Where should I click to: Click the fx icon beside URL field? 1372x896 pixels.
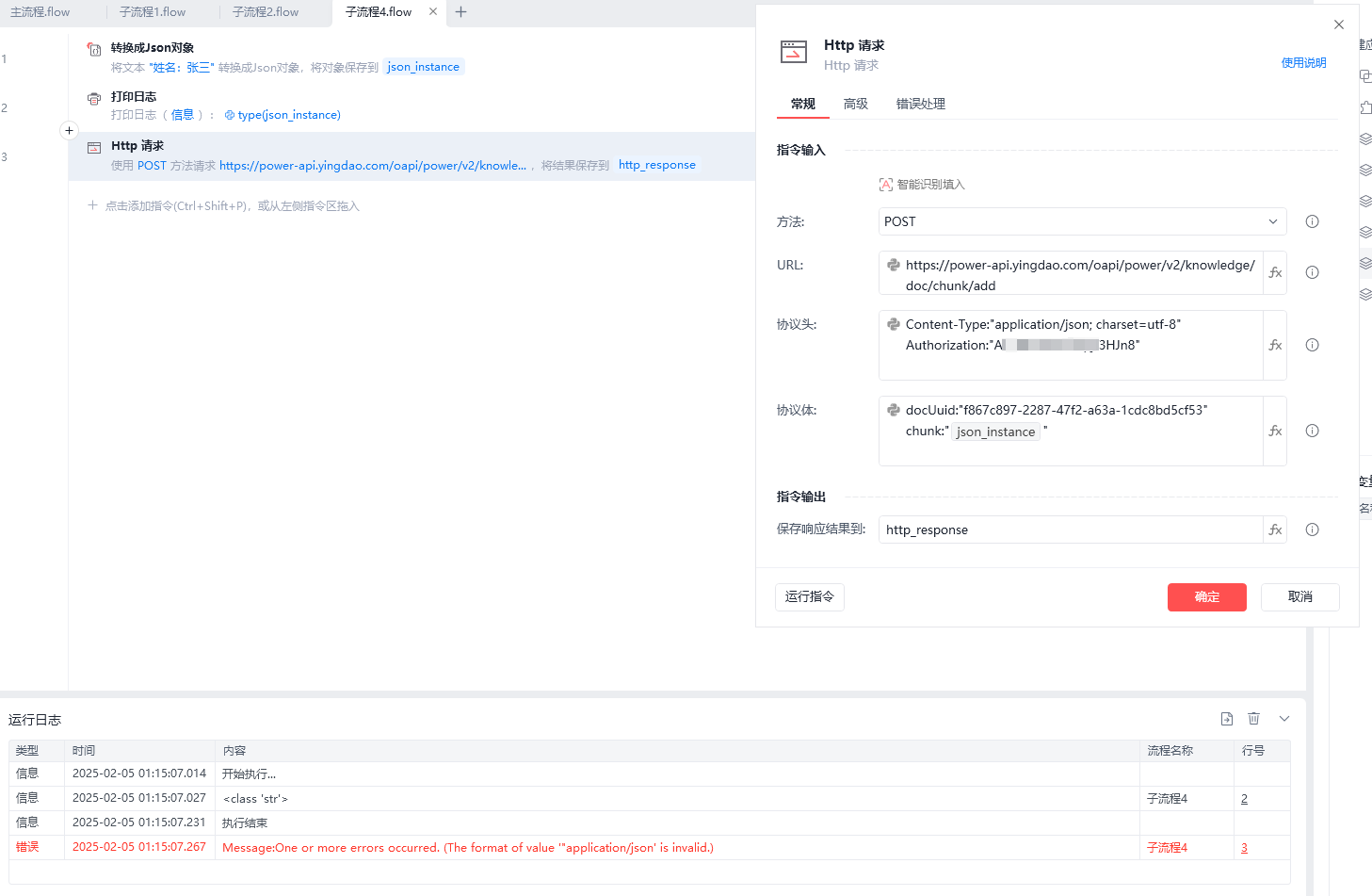[x=1275, y=273]
